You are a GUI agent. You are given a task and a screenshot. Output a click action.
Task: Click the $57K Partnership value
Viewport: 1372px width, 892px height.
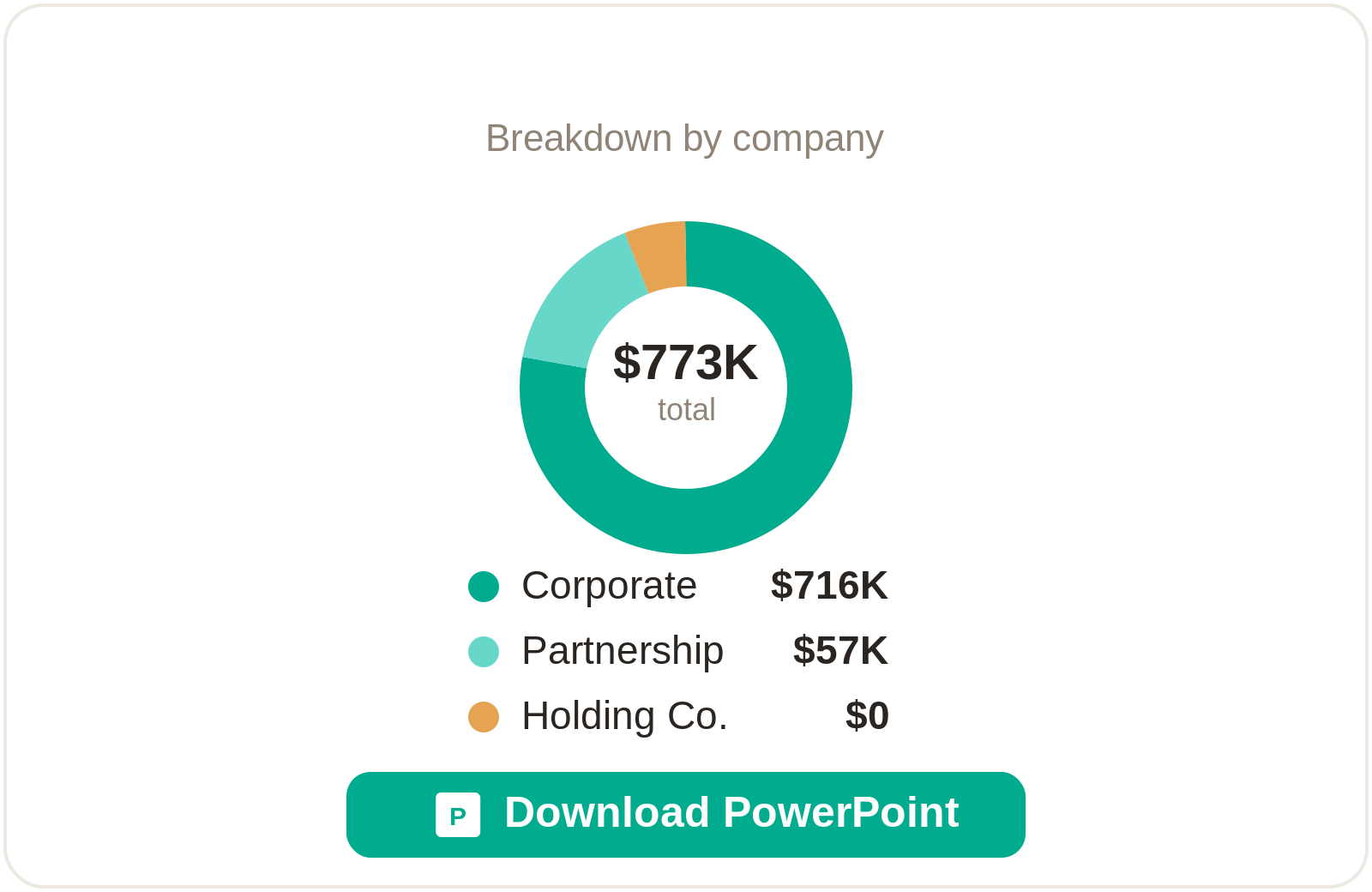pos(840,651)
